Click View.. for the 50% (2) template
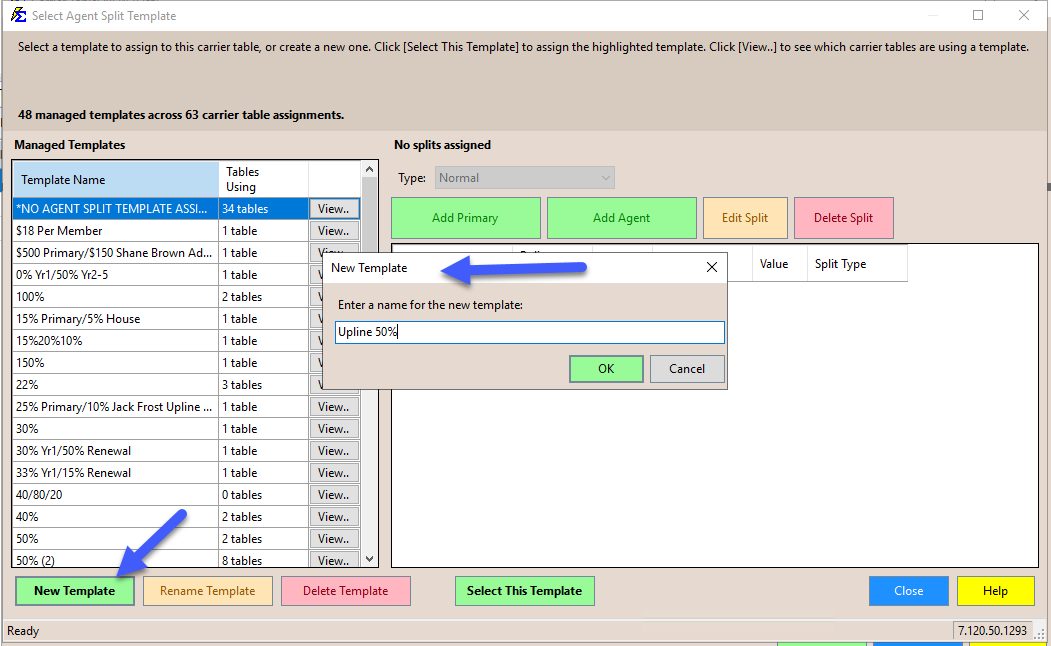 click(x=334, y=560)
